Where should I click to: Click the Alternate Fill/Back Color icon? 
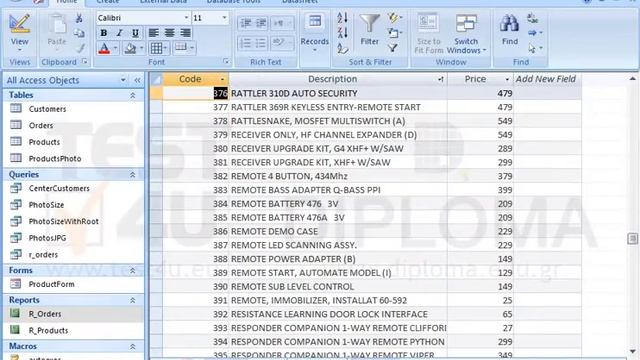pos(180,48)
